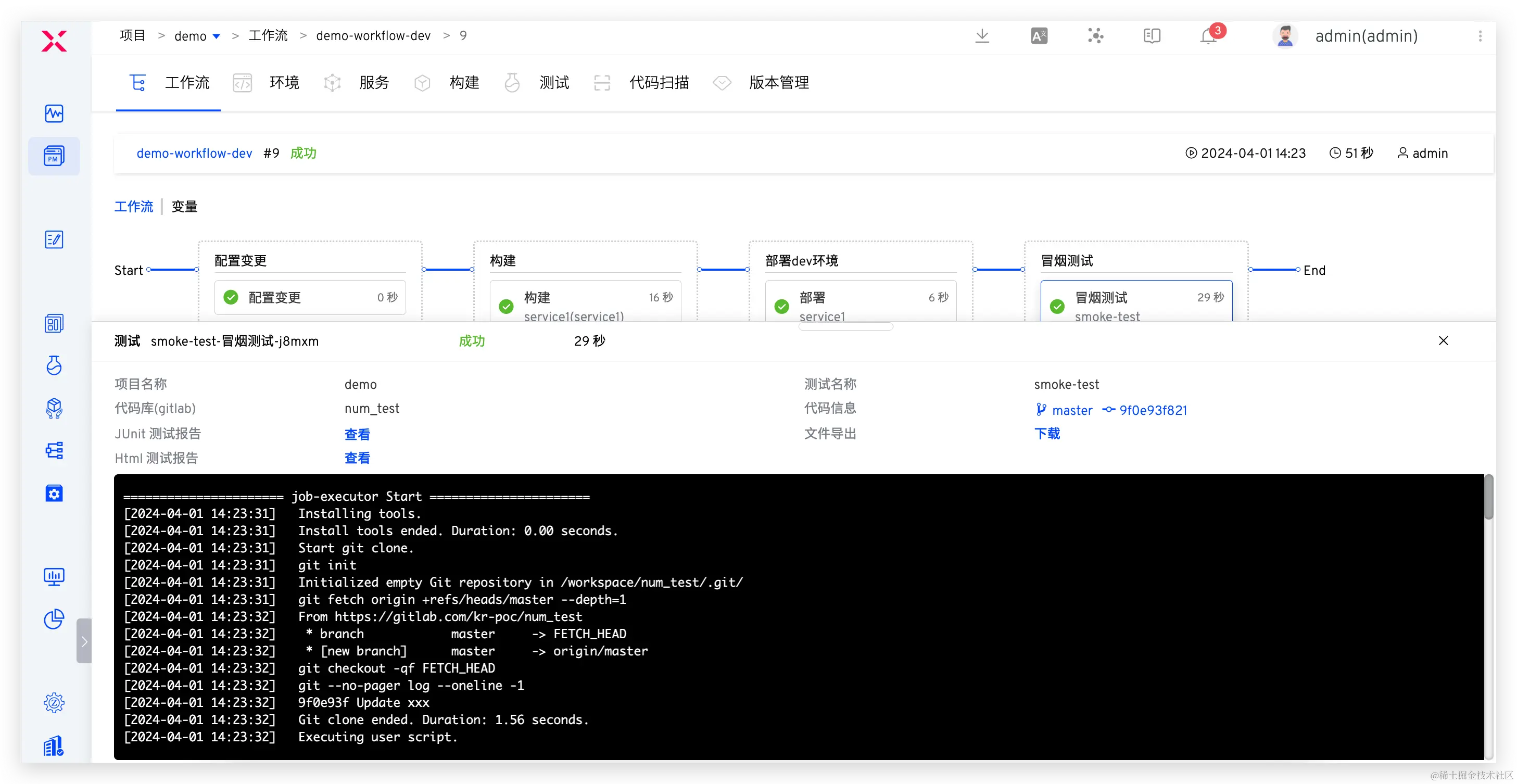
Task: Close the smoke-test detail panel
Action: (1443, 341)
